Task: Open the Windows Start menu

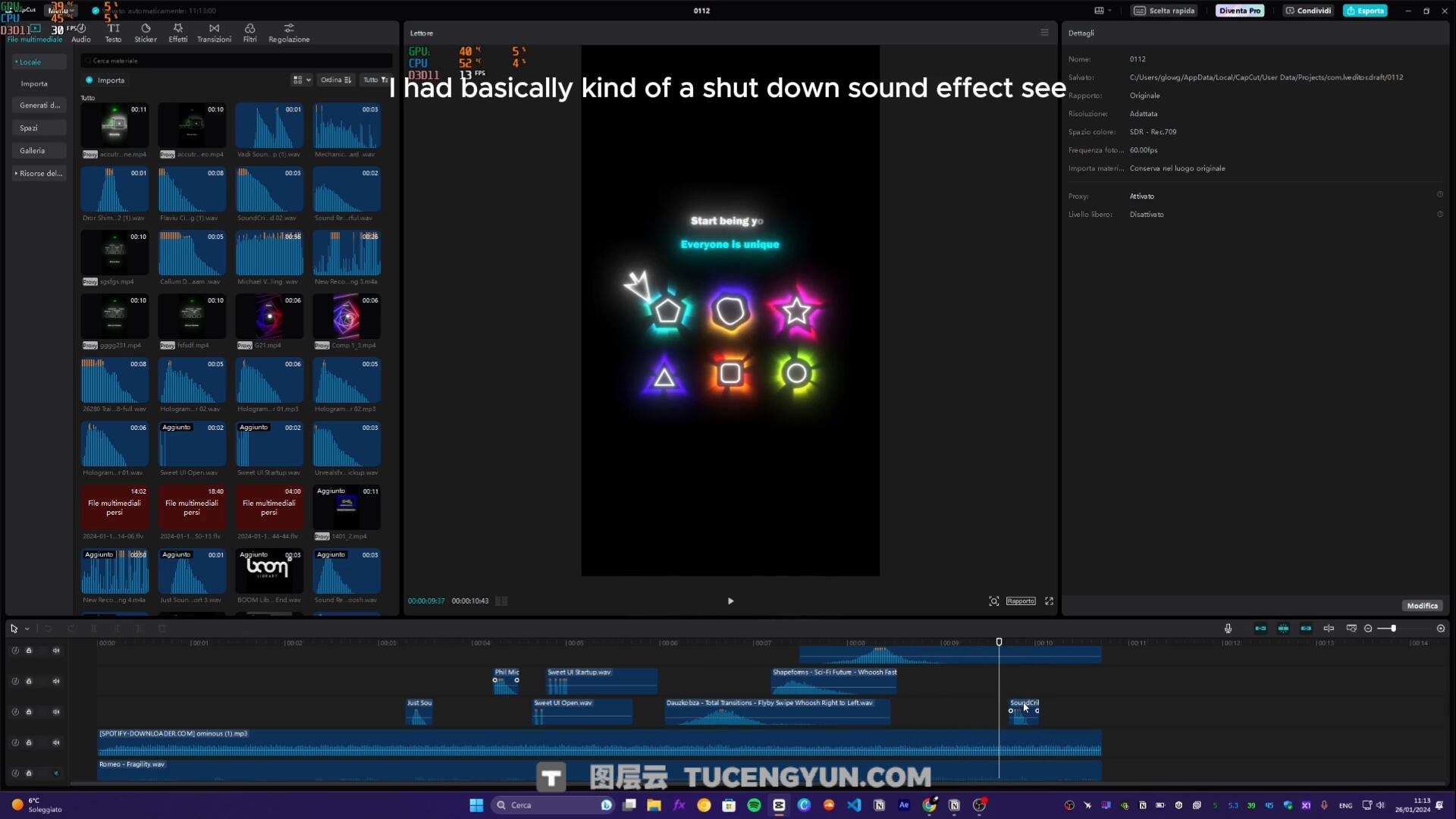Action: pyautogui.click(x=476, y=805)
